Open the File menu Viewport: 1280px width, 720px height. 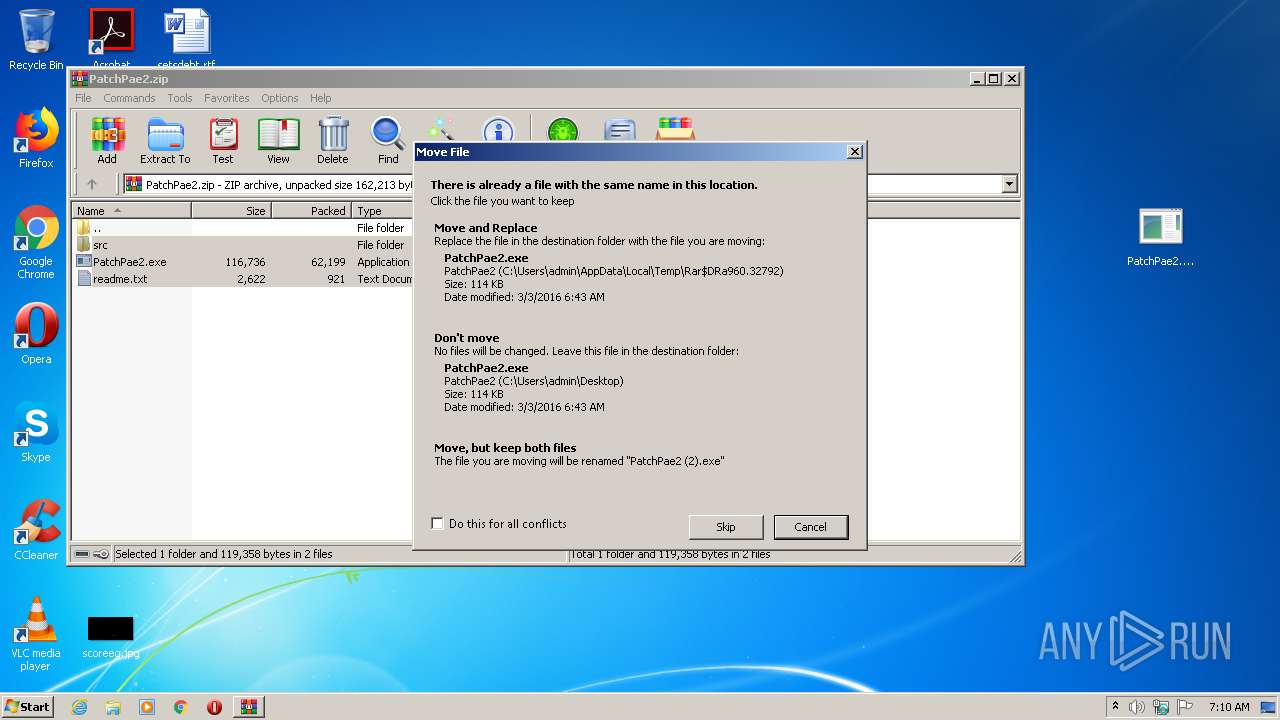[83, 98]
